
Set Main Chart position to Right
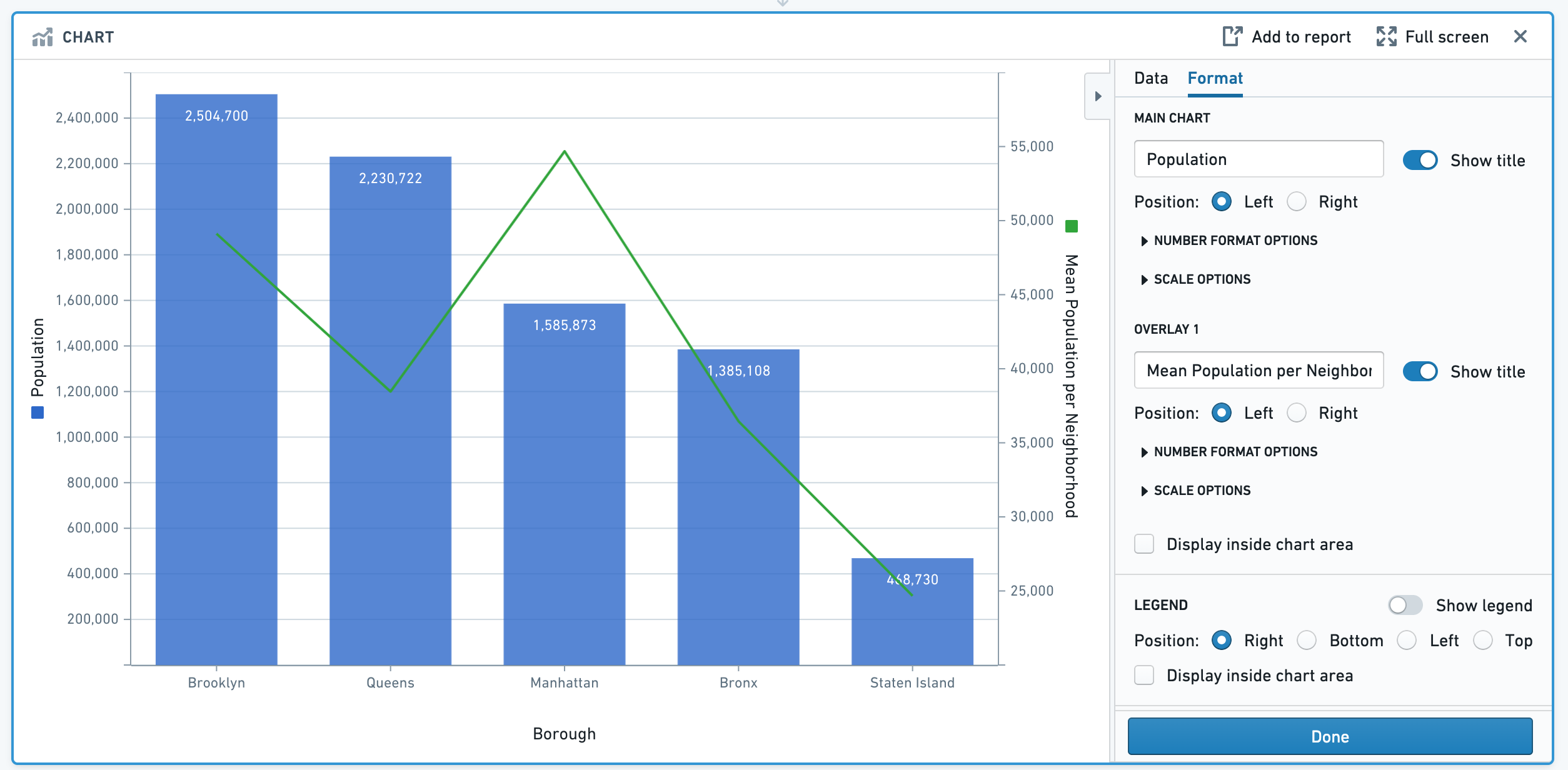(x=1297, y=202)
